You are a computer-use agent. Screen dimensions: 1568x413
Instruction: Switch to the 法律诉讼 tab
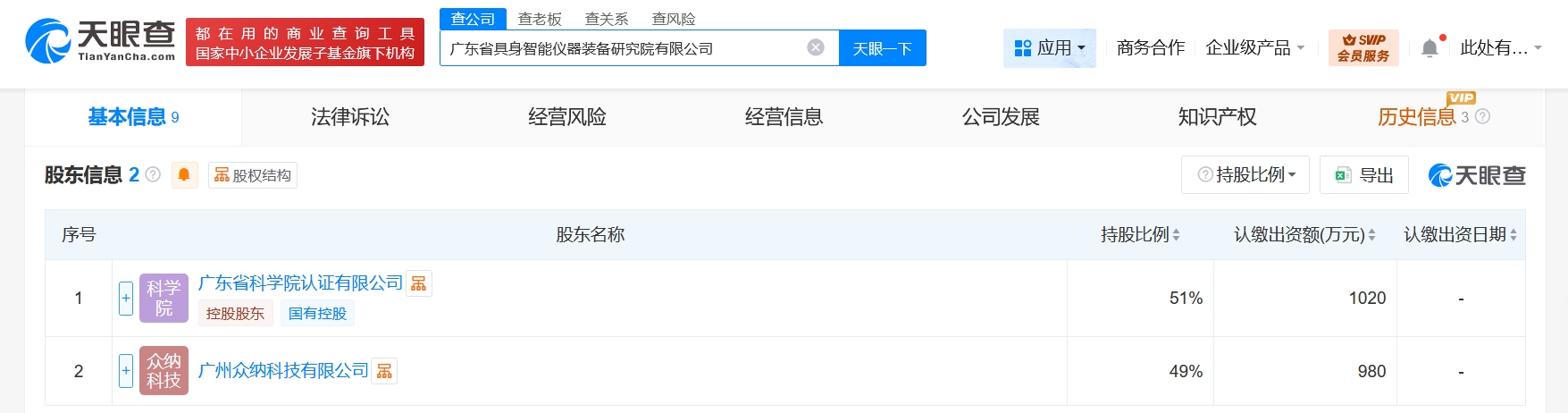[350, 117]
